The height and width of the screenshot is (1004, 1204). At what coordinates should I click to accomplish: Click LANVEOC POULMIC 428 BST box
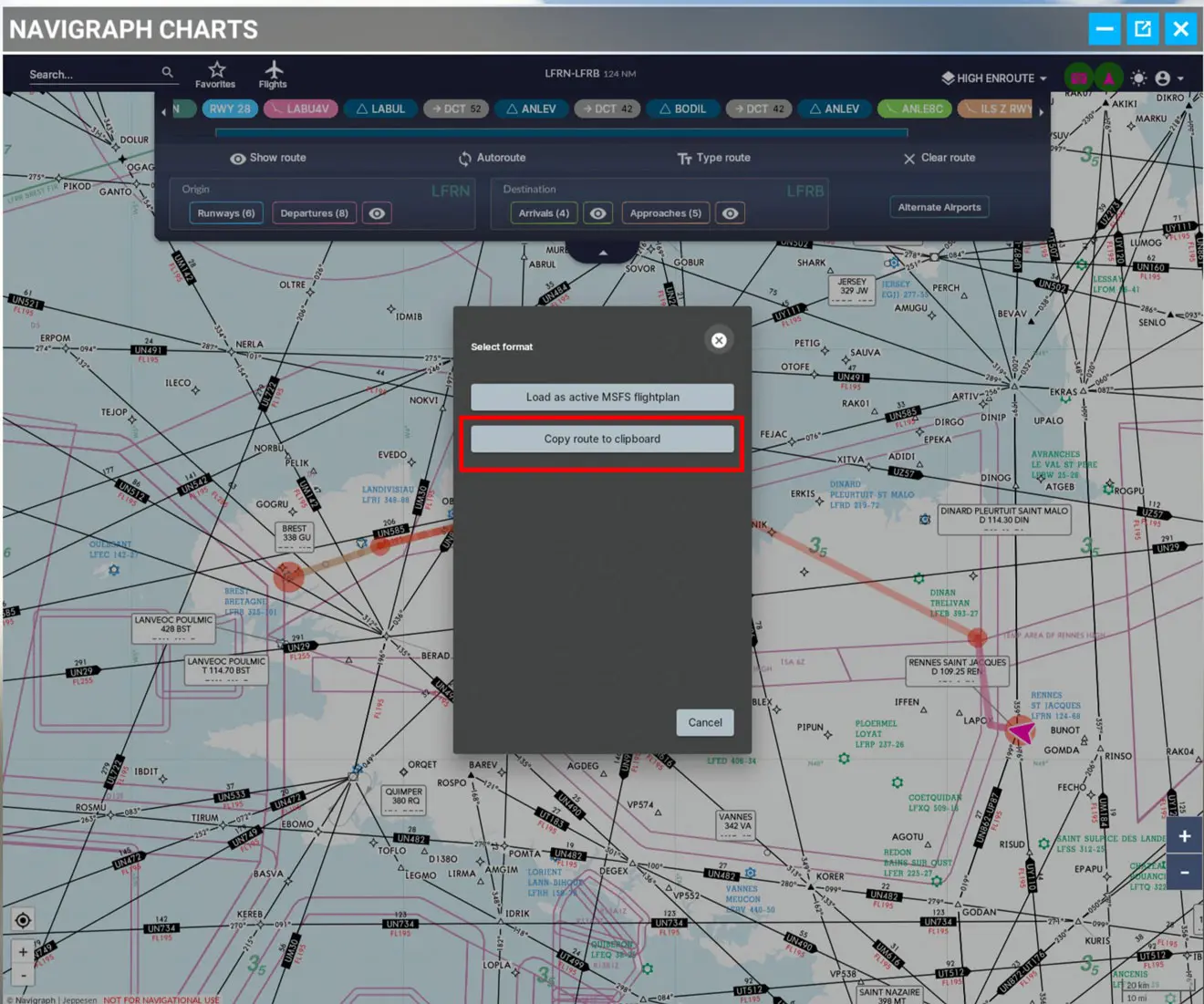pyautogui.click(x=173, y=628)
